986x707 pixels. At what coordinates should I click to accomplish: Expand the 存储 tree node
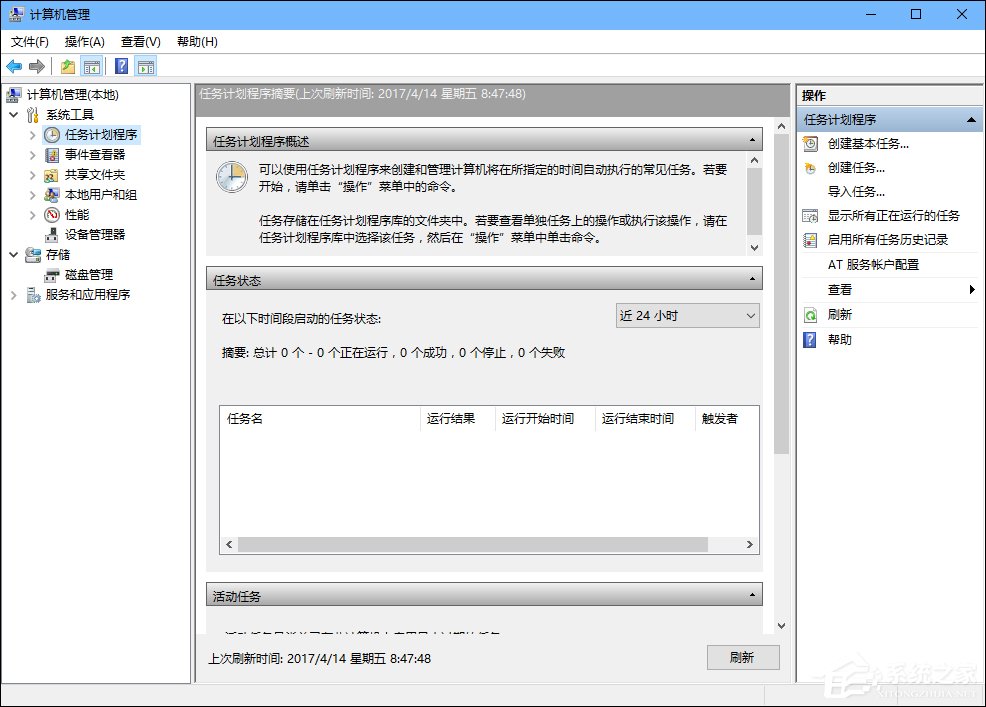12,254
